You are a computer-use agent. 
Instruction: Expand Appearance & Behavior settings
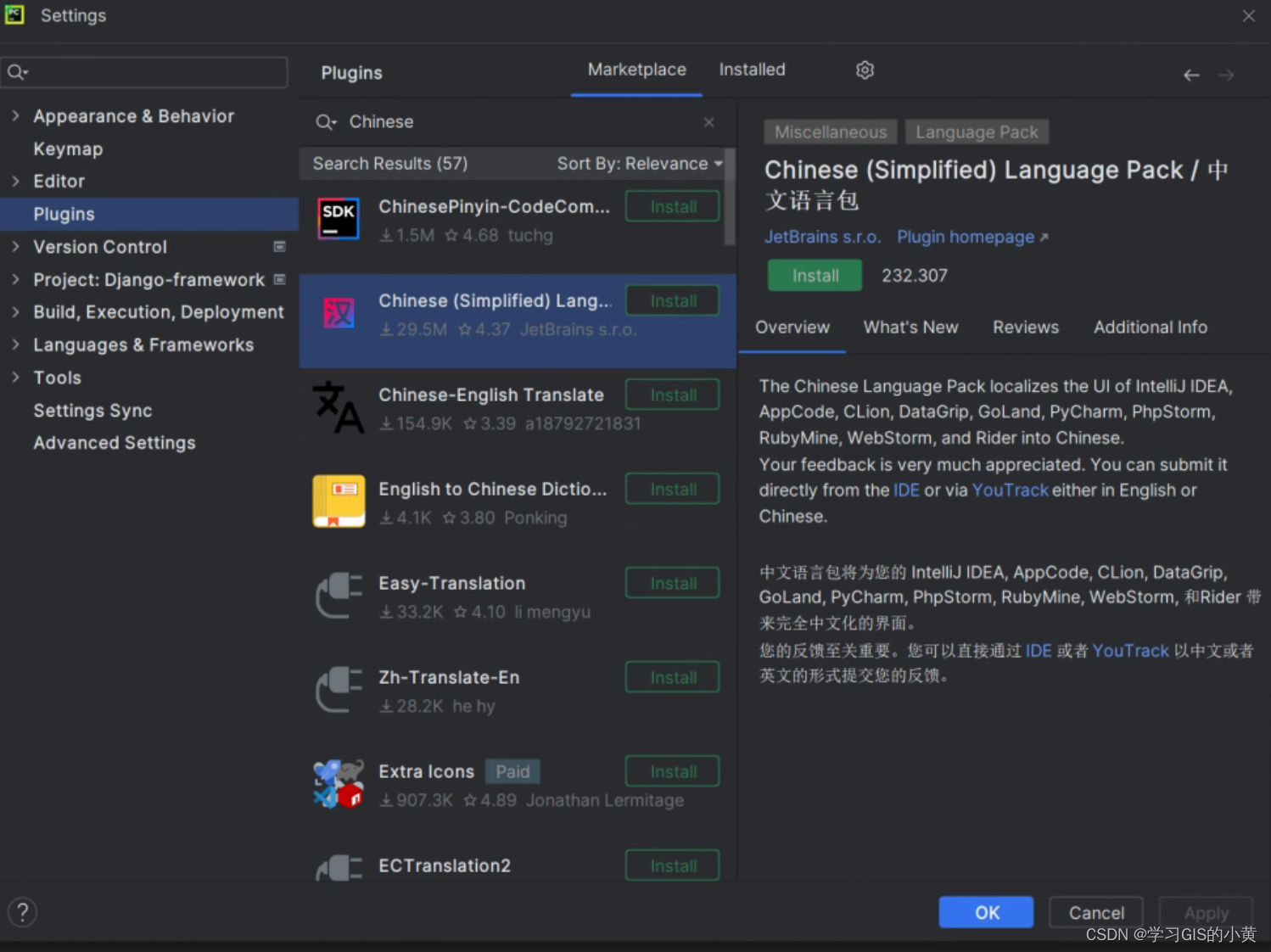[15, 115]
